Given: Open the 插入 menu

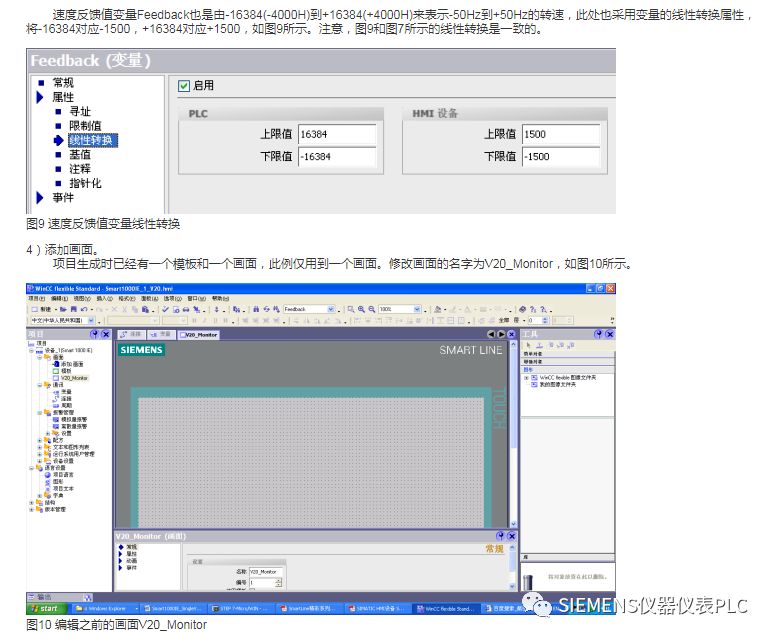Looking at the screenshot, I should tap(104, 298).
